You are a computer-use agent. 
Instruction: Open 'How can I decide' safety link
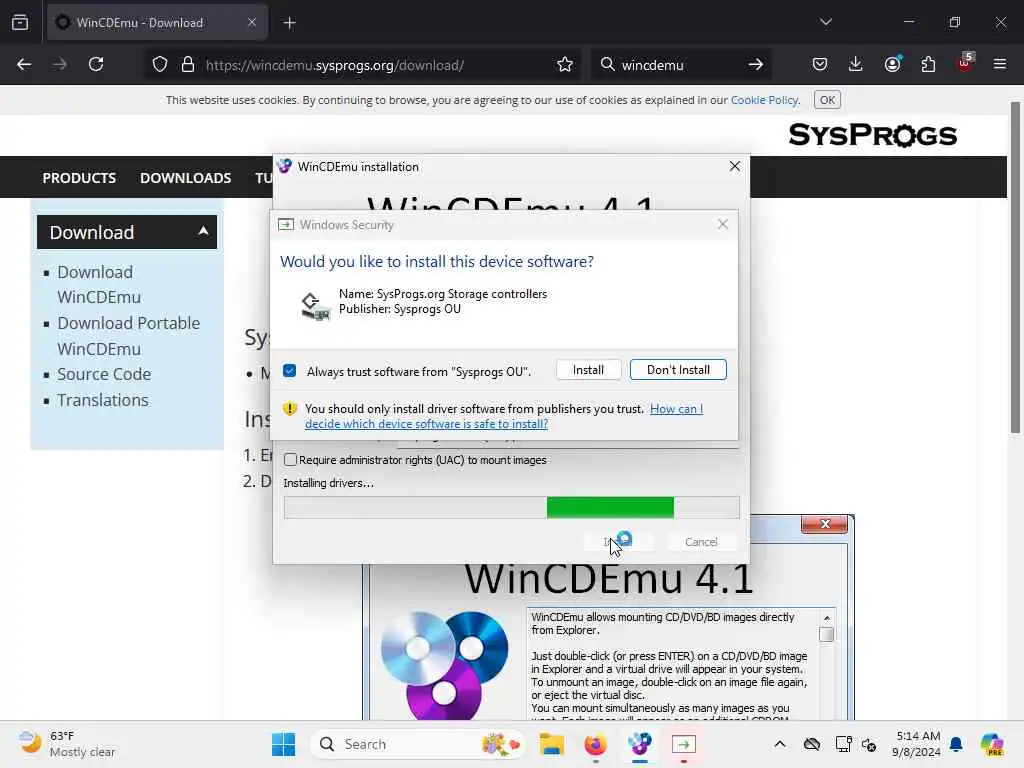[x=504, y=416]
